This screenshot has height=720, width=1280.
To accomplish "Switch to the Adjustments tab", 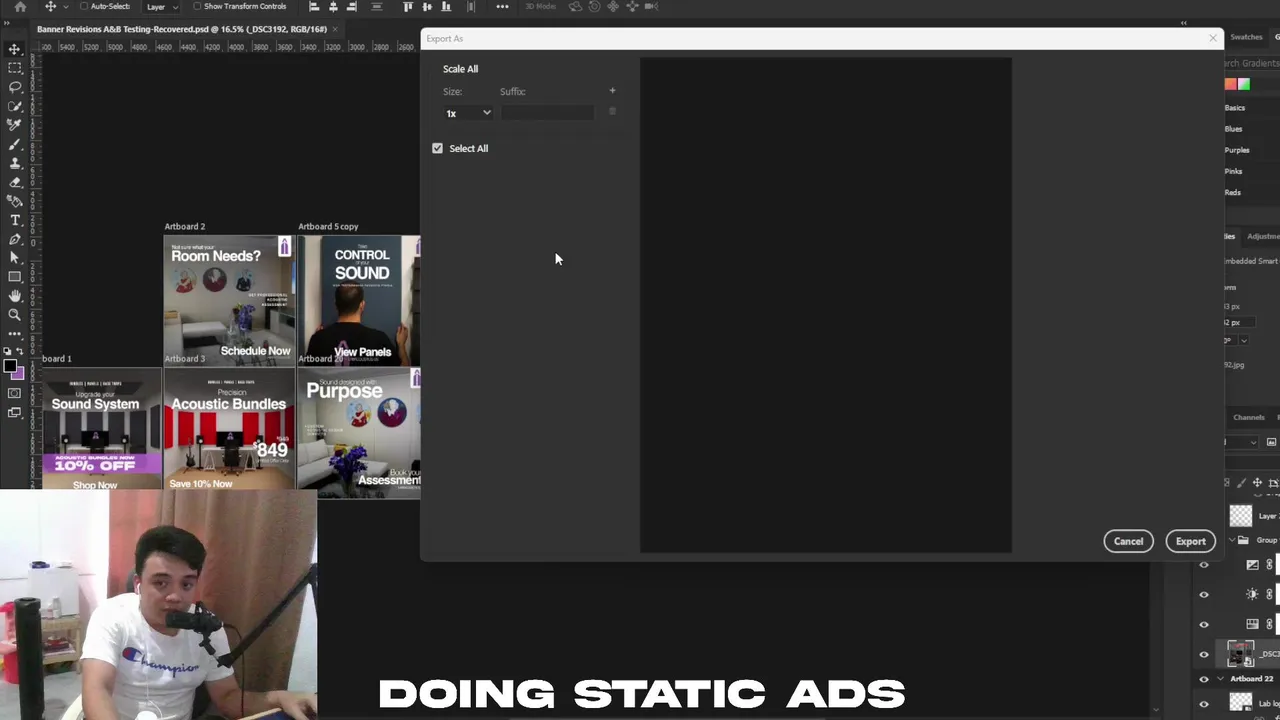I will point(1263,236).
